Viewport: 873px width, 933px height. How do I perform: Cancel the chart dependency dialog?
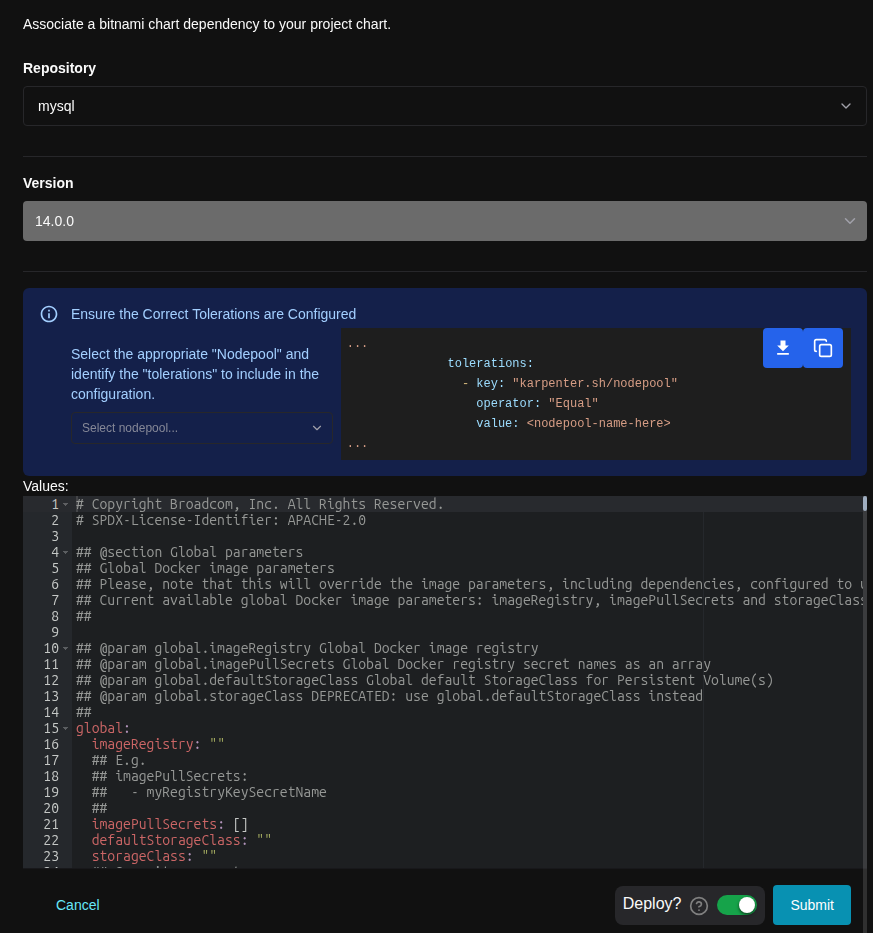coord(77,905)
